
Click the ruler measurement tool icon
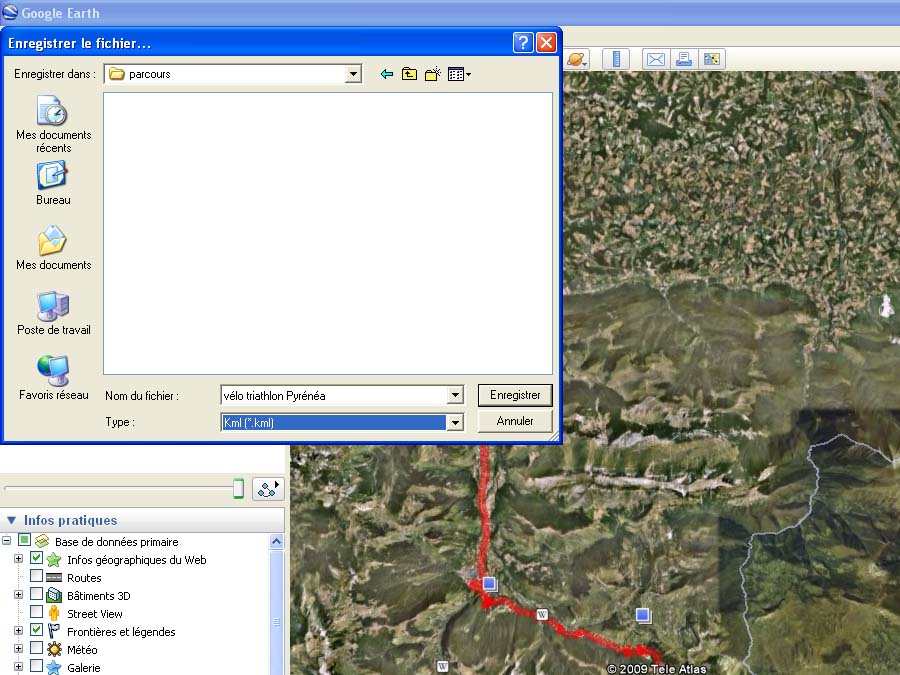[x=615, y=59]
